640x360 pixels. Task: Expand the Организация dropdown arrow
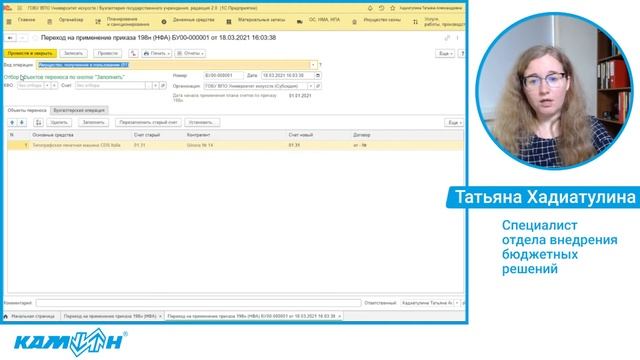point(311,86)
